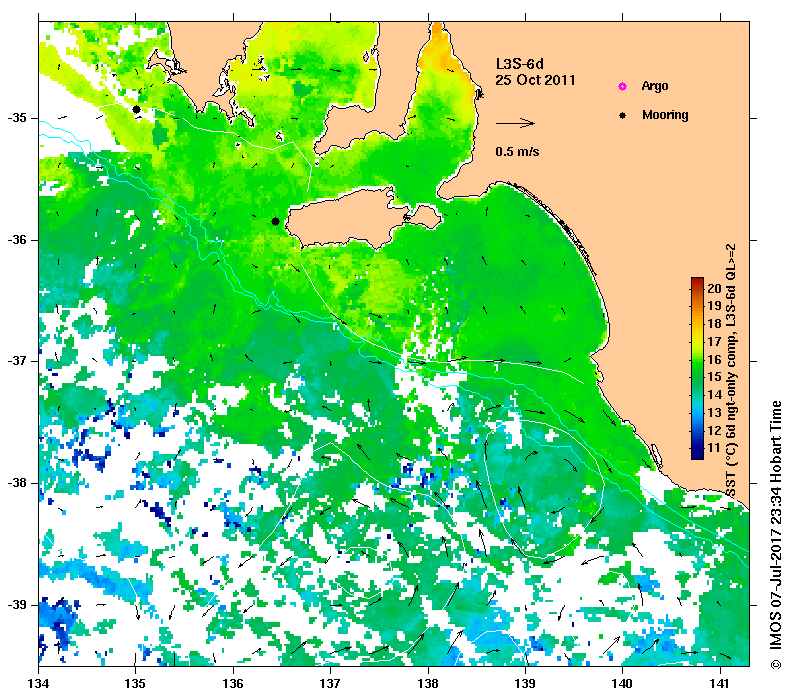
Task: Click longitude label '141'
Action: 720,683
